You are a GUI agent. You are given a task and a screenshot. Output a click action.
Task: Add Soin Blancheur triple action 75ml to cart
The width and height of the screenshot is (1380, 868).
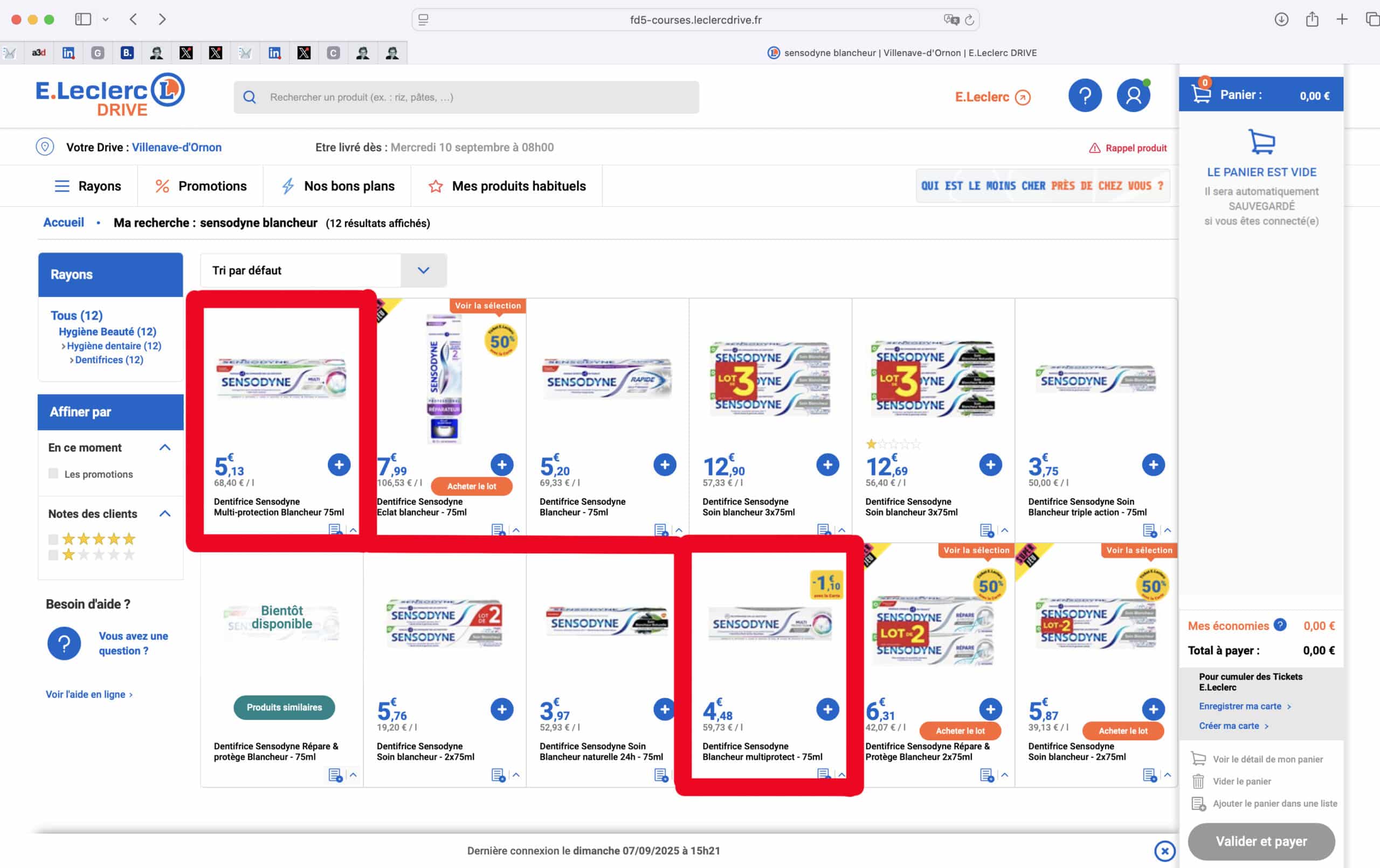[1153, 464]
